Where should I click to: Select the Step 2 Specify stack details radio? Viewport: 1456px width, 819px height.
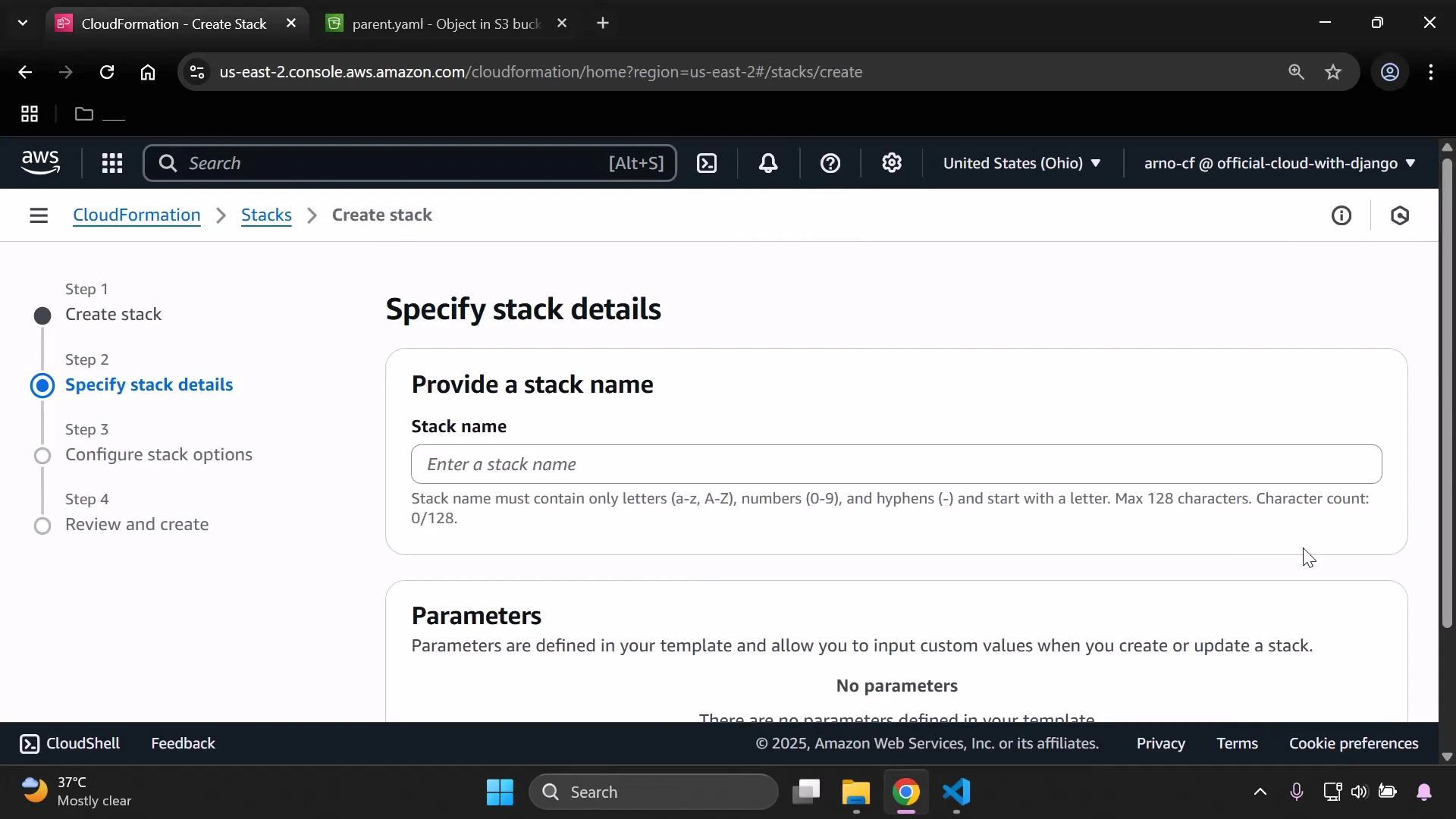[x=43, y=385]
